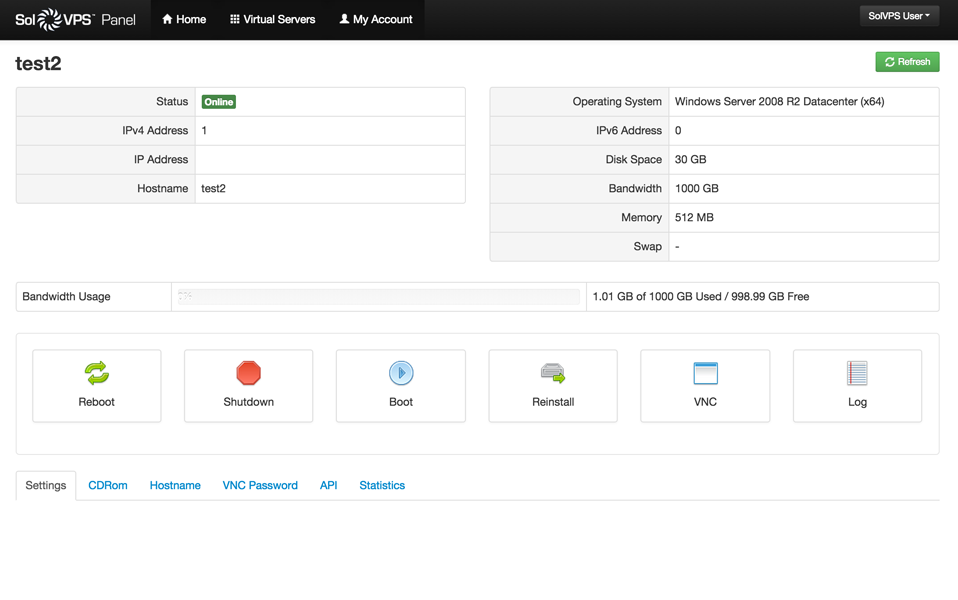Open the VNC Password tab
958x600 pixels.
(x=260, y=485)
